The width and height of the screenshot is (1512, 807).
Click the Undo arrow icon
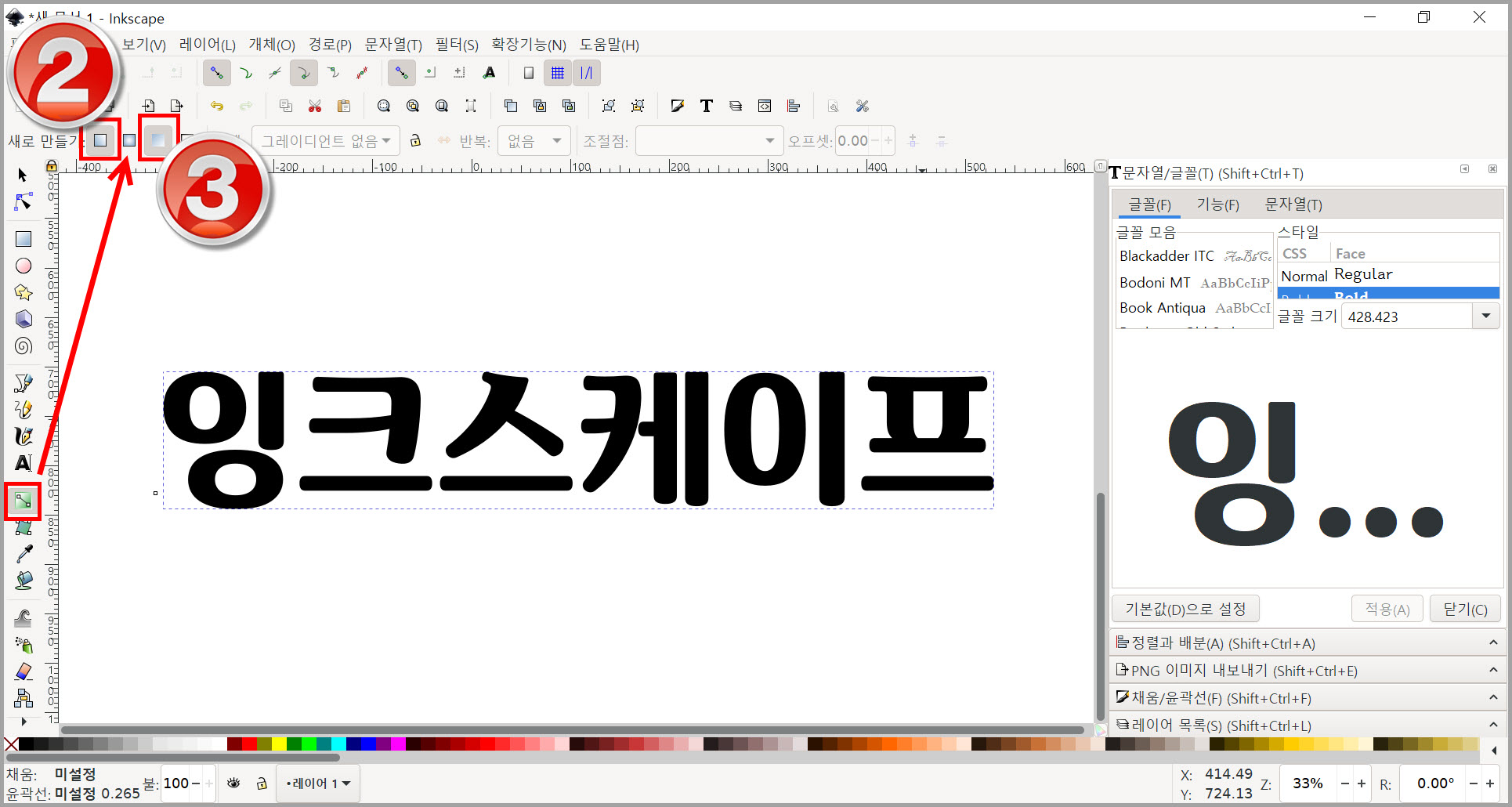(x=217, y=106)
